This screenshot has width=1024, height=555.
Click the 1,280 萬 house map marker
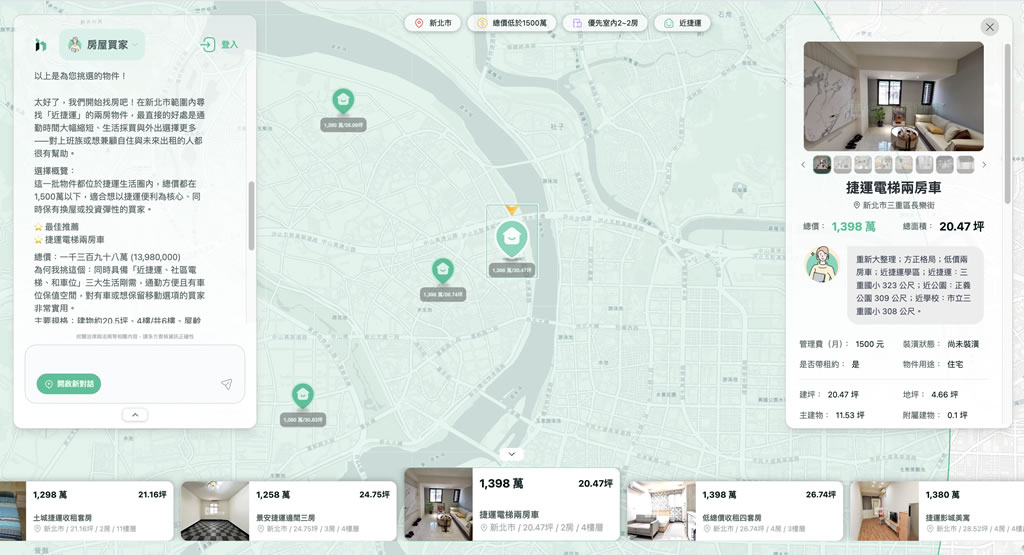342,101
